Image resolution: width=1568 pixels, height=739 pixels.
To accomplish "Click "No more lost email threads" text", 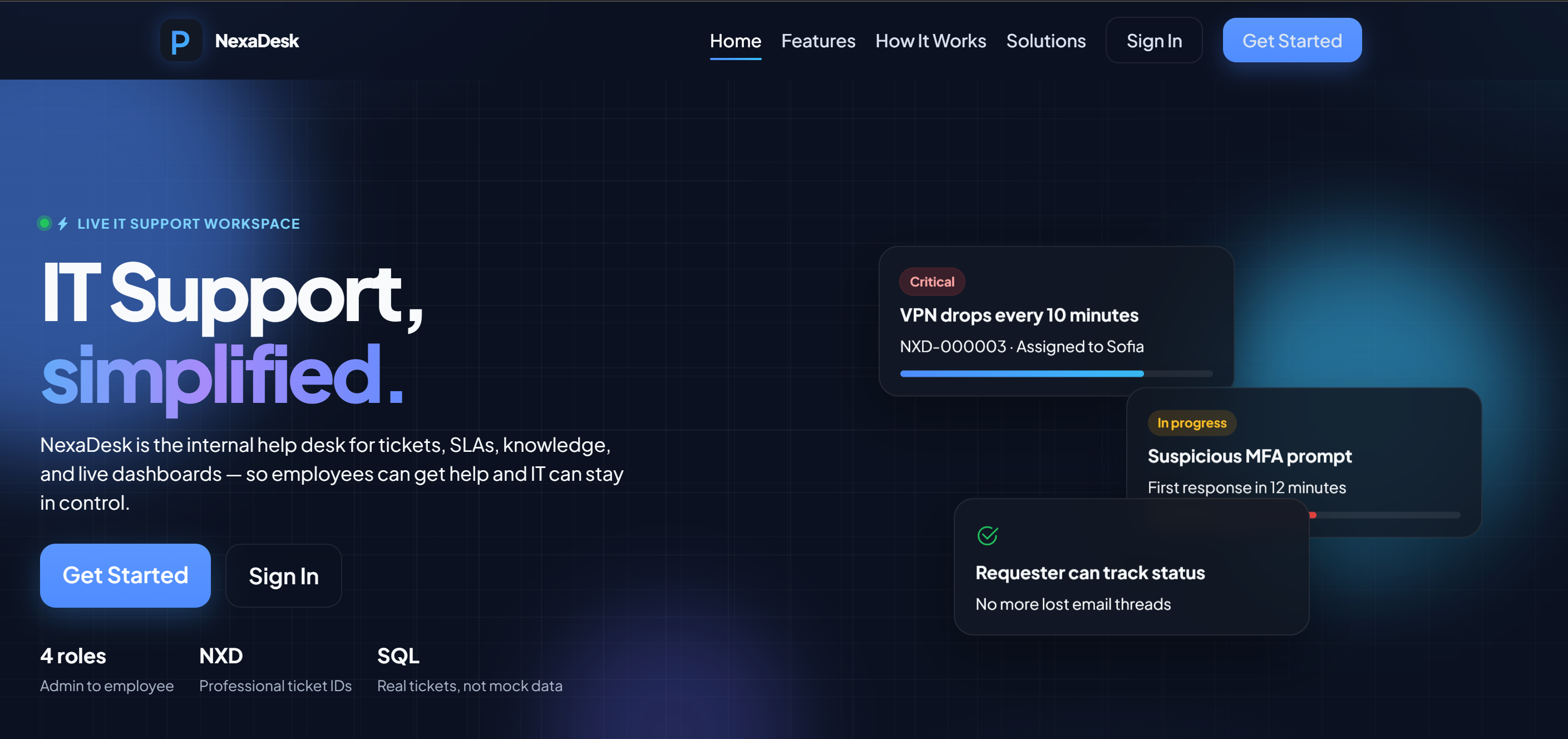I will tap(1073, 604).
